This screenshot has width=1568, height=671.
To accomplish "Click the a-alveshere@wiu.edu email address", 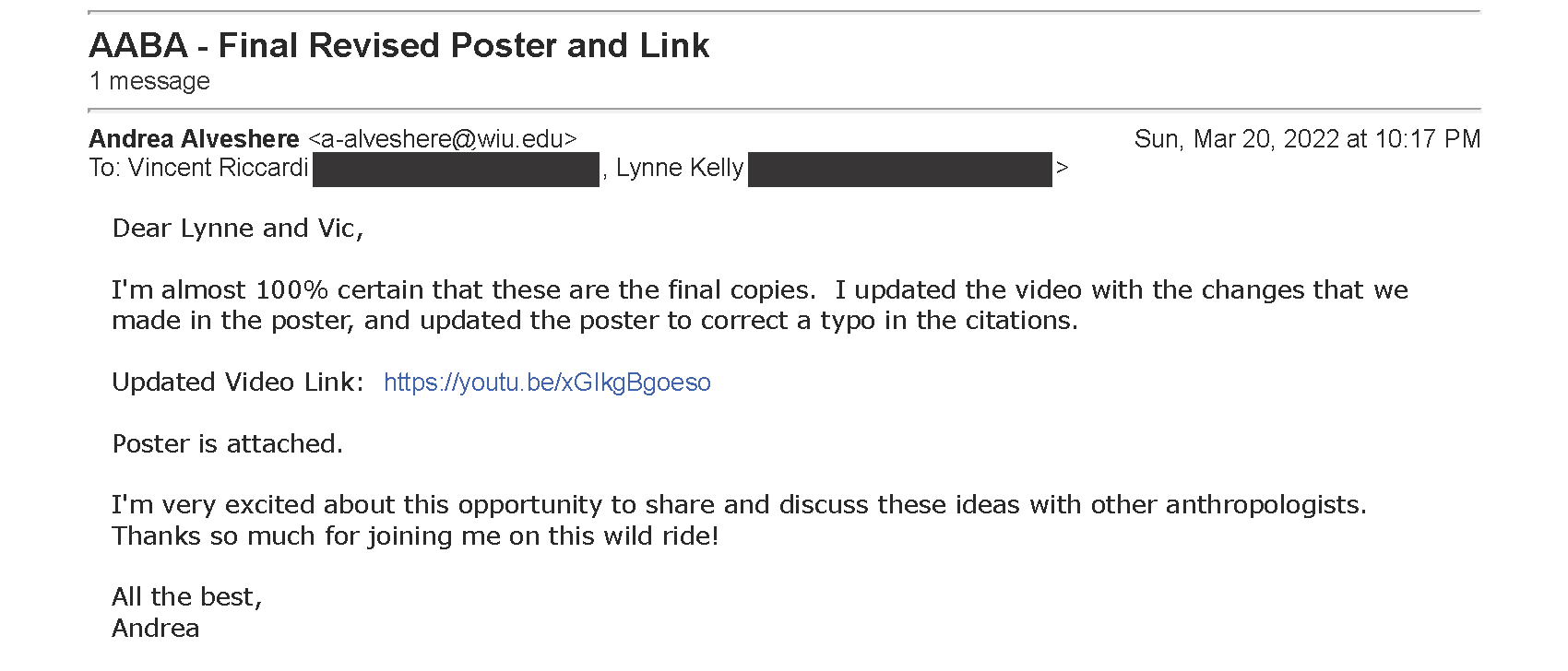I will (x=443, y=139).
